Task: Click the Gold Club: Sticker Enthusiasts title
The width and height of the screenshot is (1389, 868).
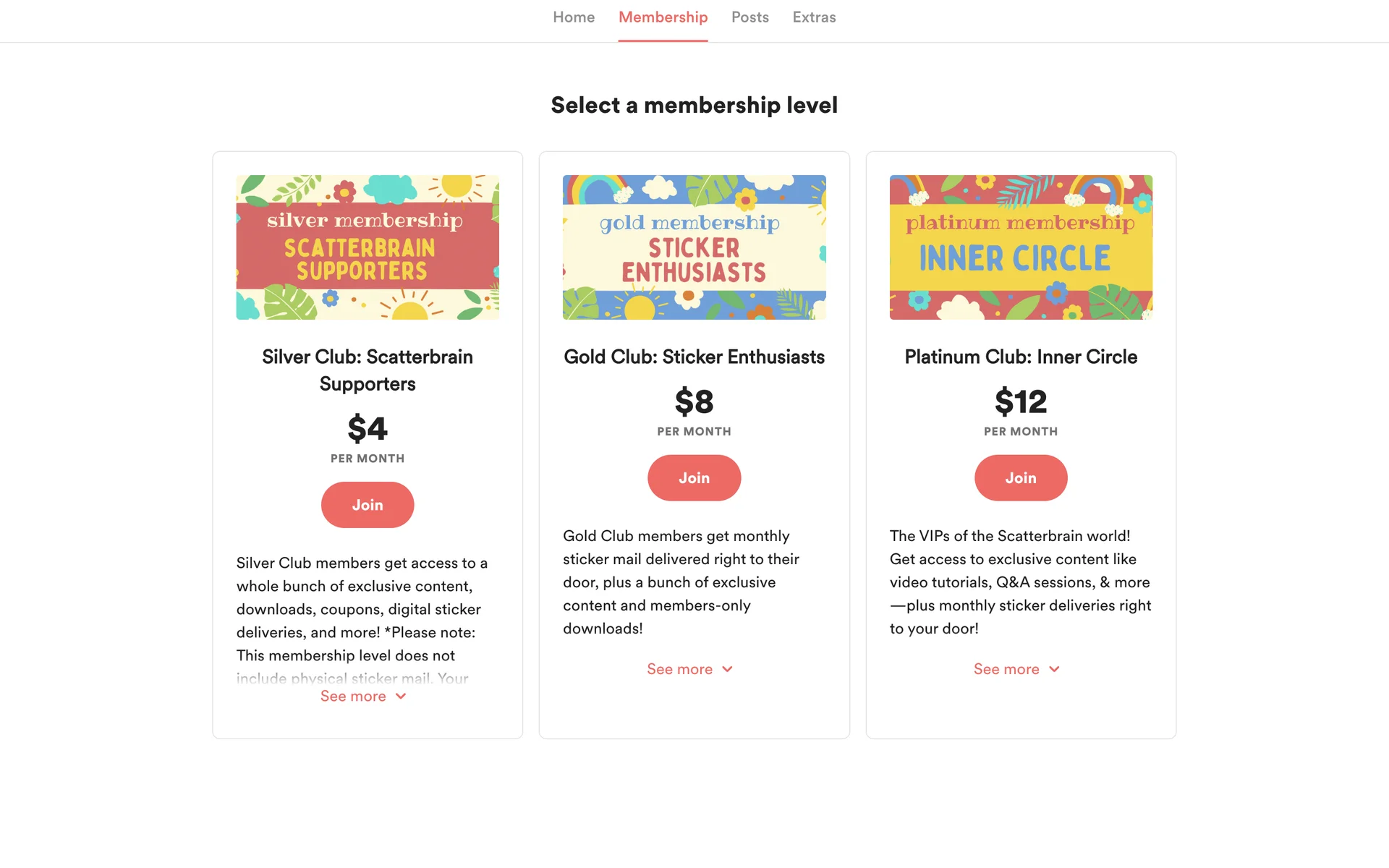Action: (x=694, y=357)
